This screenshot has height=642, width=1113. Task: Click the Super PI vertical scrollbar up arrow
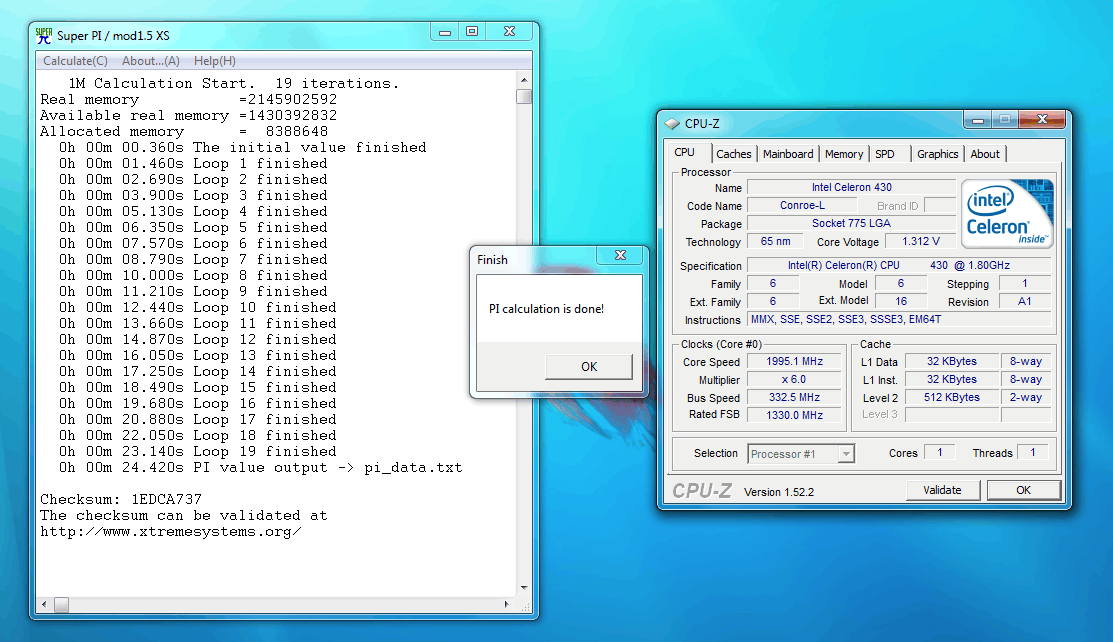click(x=524, y=80)
